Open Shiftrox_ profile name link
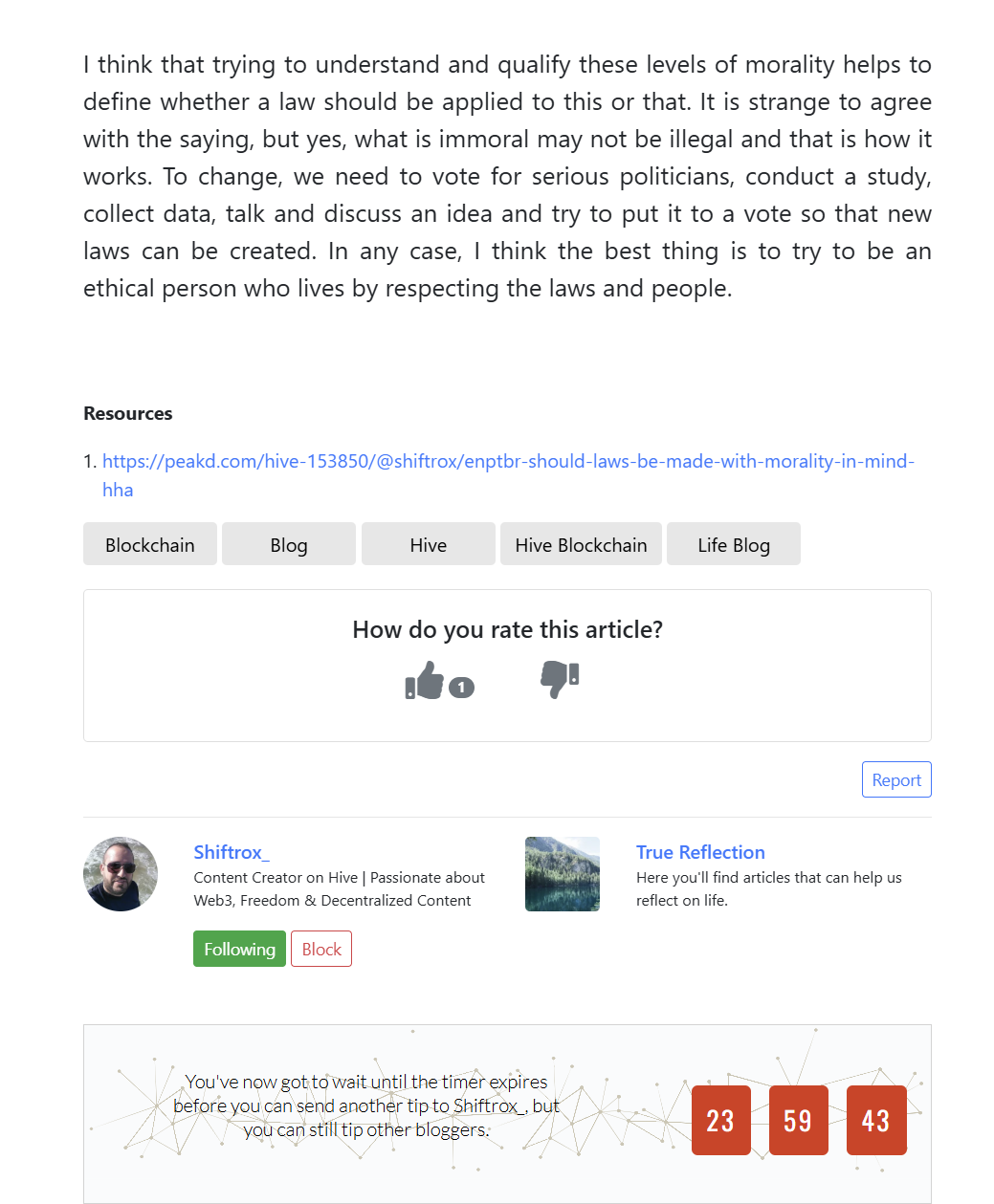Viewport: 994px width, 1204px height. (x=232, y=852)
